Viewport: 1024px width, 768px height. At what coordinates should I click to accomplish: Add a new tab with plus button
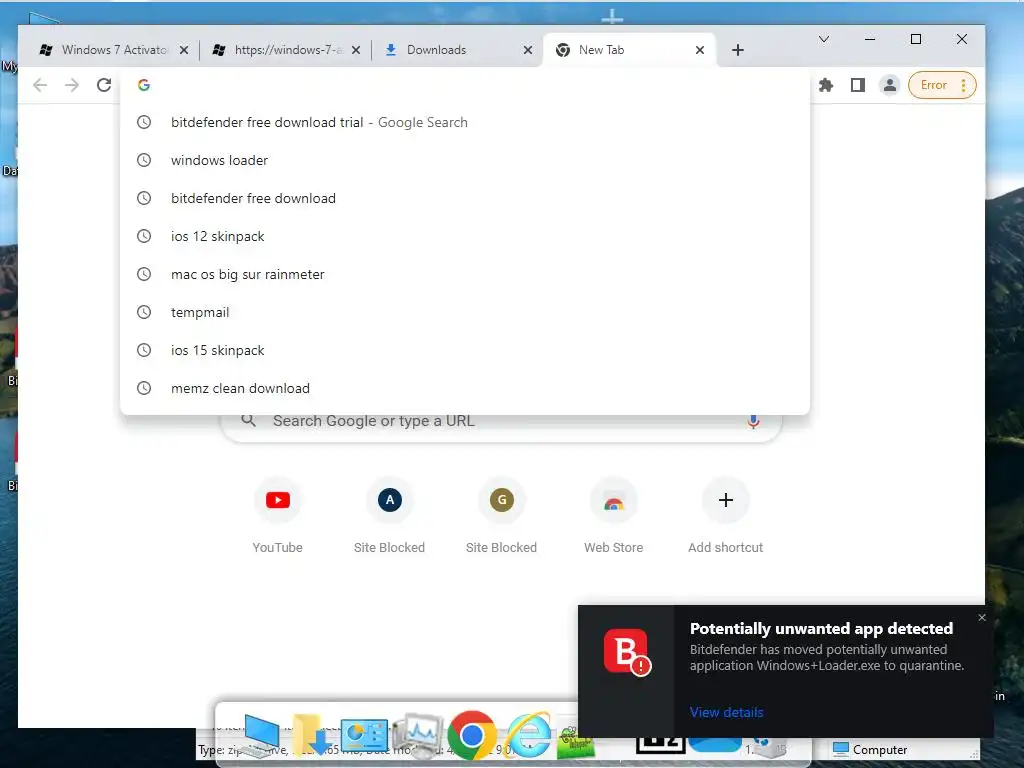[x=738, y=50]
